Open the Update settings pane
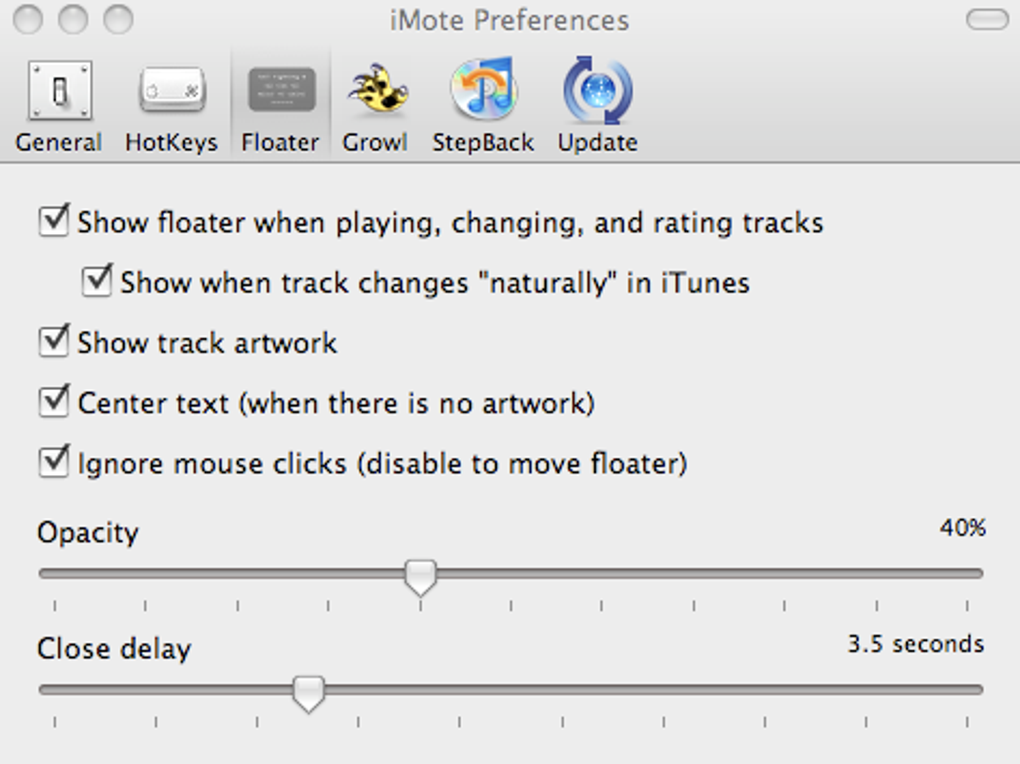This screenshot has height=764, width=1020. click(596, 100)
